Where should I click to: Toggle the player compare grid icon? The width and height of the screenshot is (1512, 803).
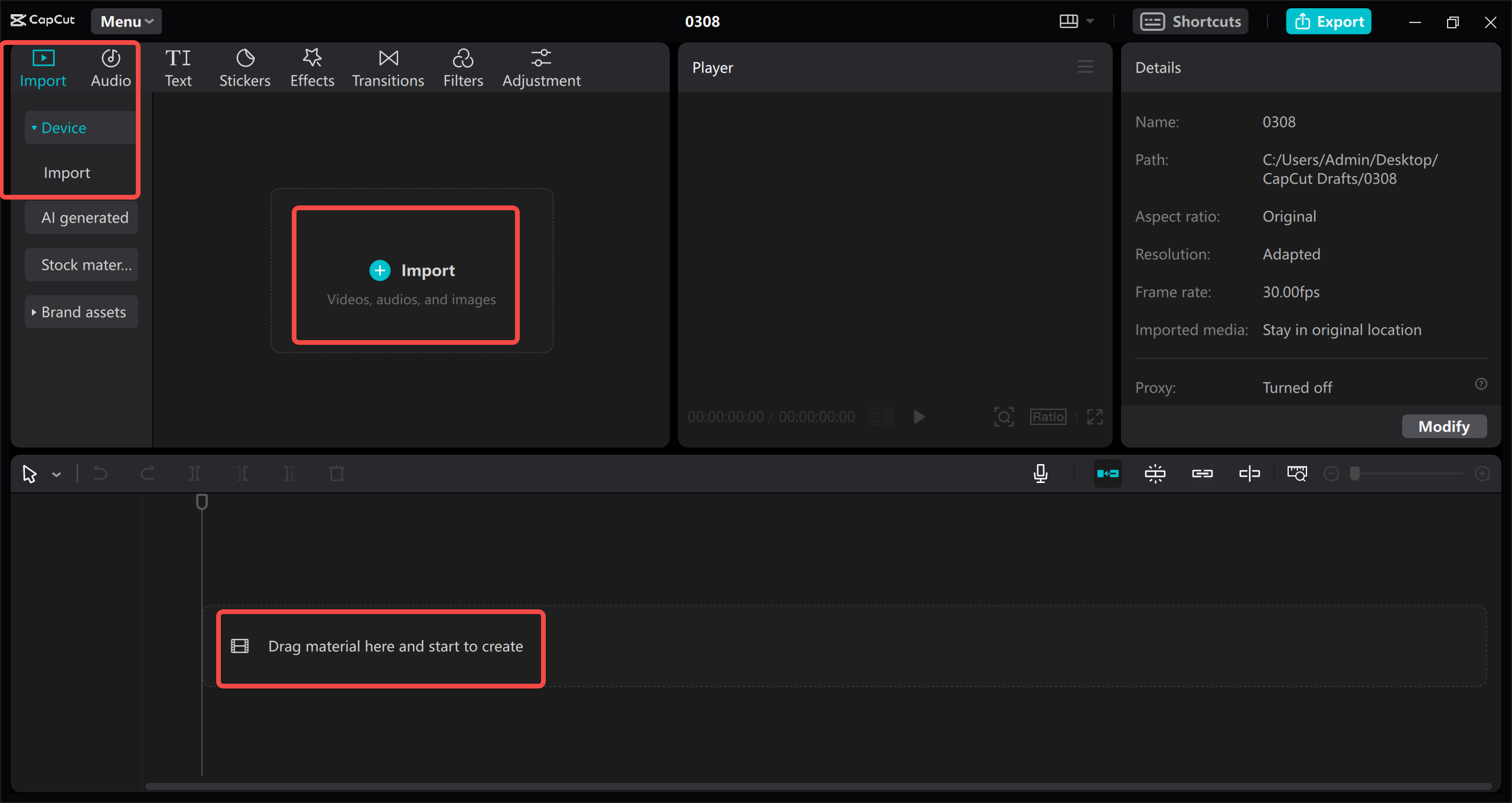pos(882,417)
